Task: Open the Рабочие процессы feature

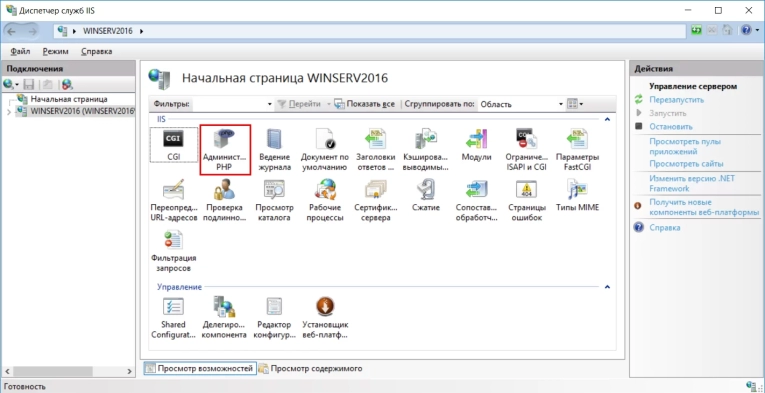Action: click(x=324, y=200)
